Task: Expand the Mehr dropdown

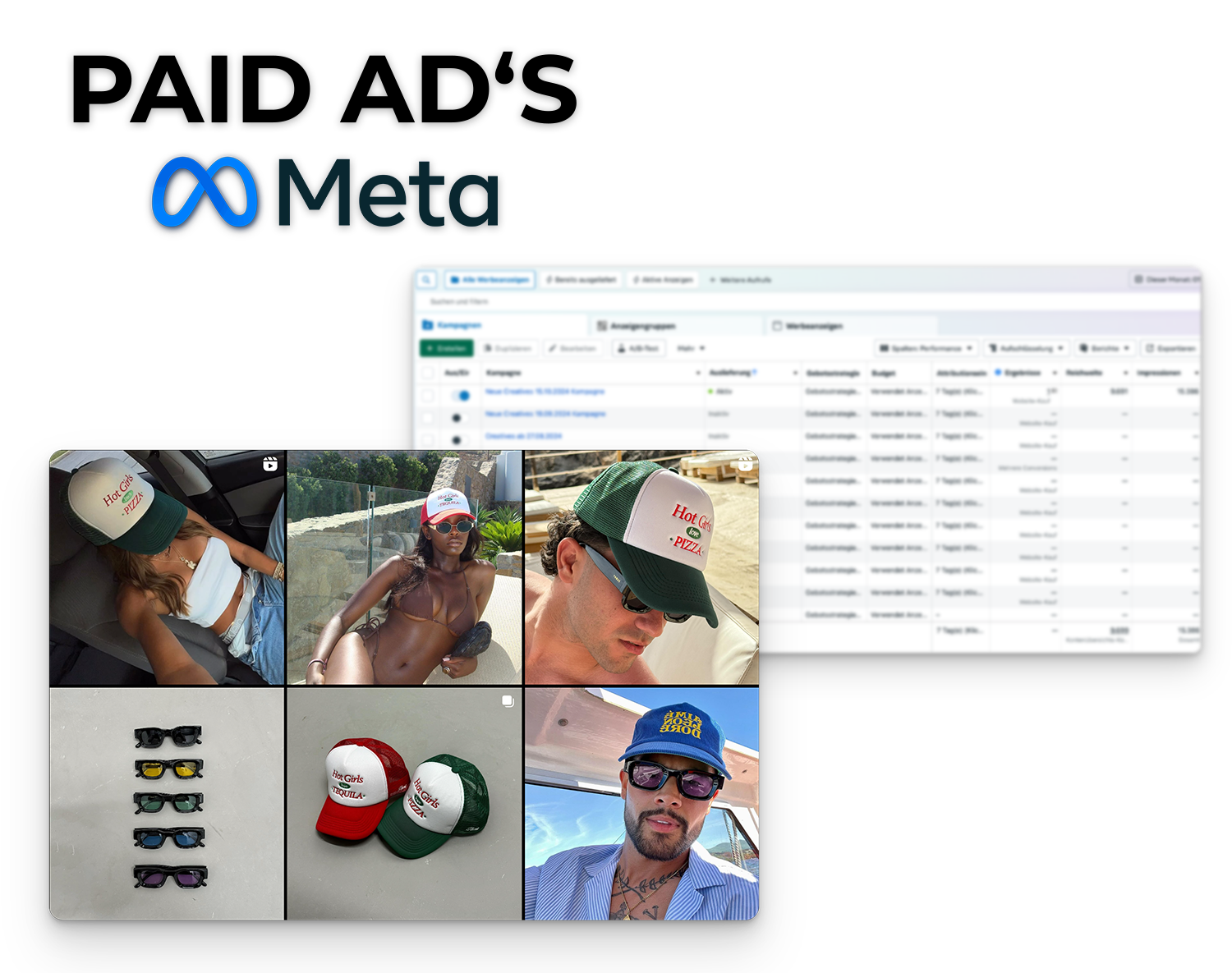Action: [691, 348]
